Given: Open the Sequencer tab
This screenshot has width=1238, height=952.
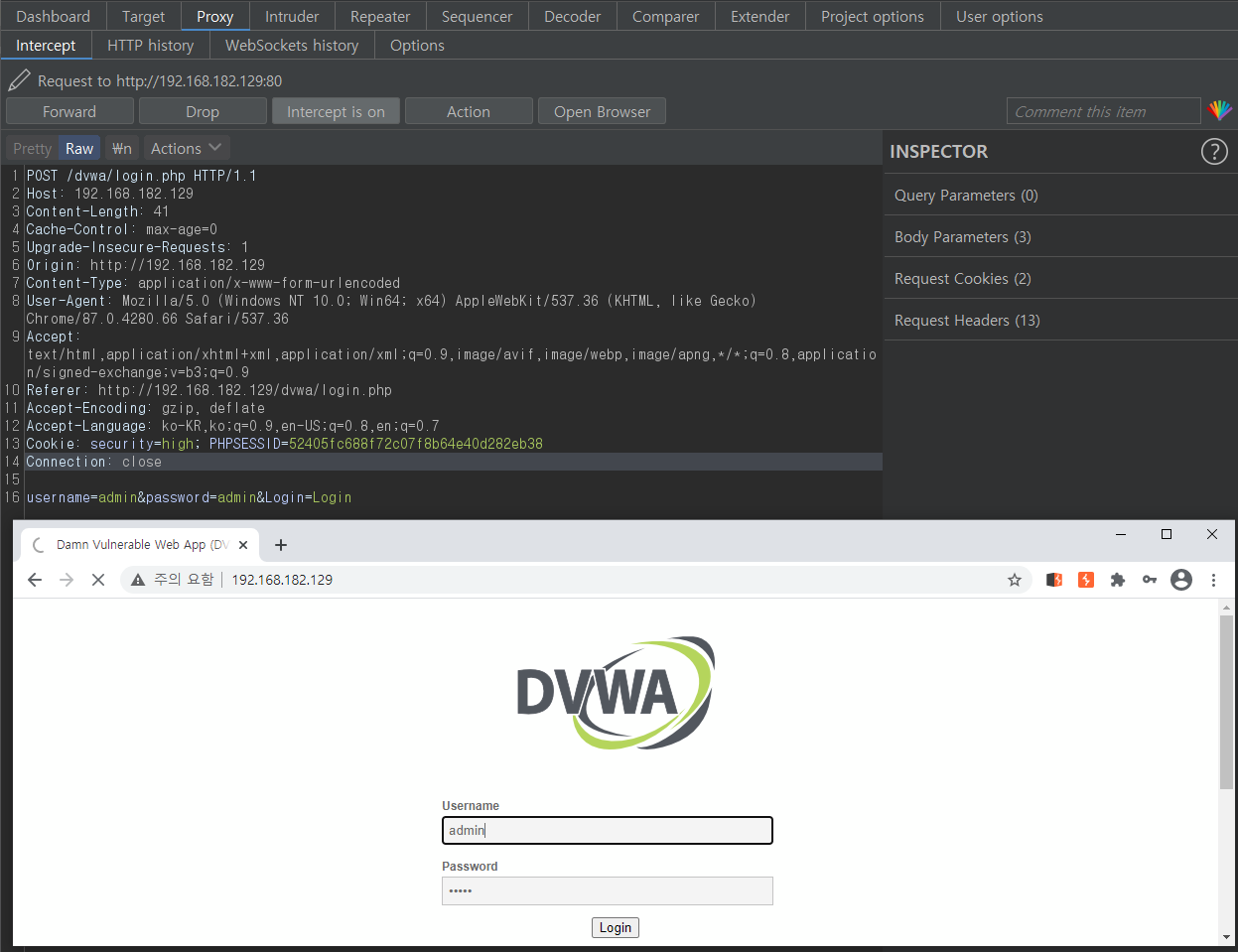Looking at the screenshot, I should pos(477,16).
